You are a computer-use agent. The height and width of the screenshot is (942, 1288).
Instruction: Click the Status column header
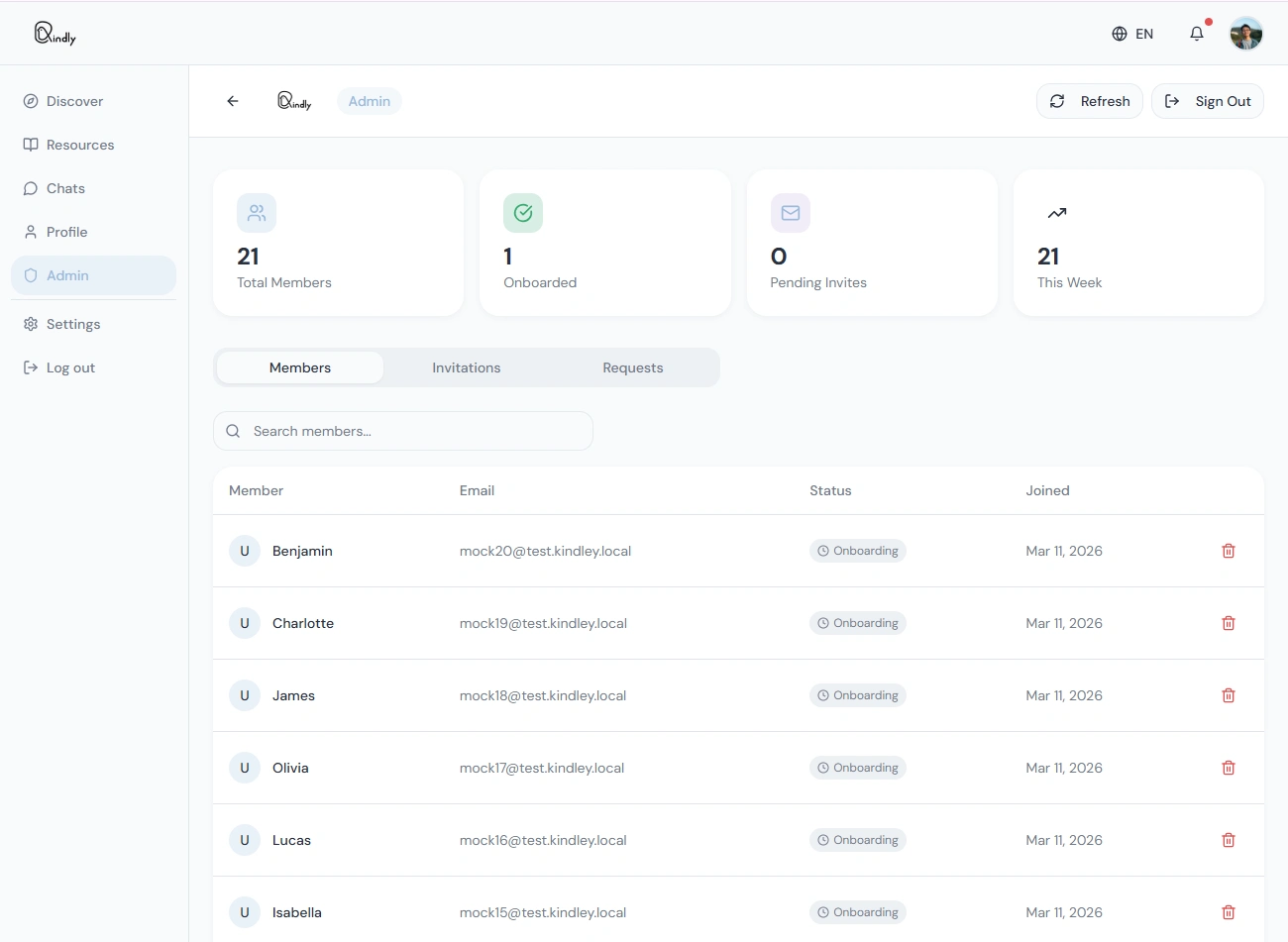830,490
